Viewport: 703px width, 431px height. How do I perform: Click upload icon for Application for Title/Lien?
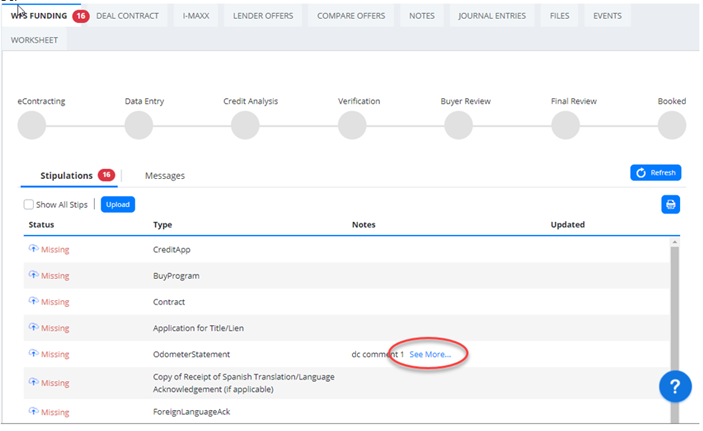click(34, 327)
